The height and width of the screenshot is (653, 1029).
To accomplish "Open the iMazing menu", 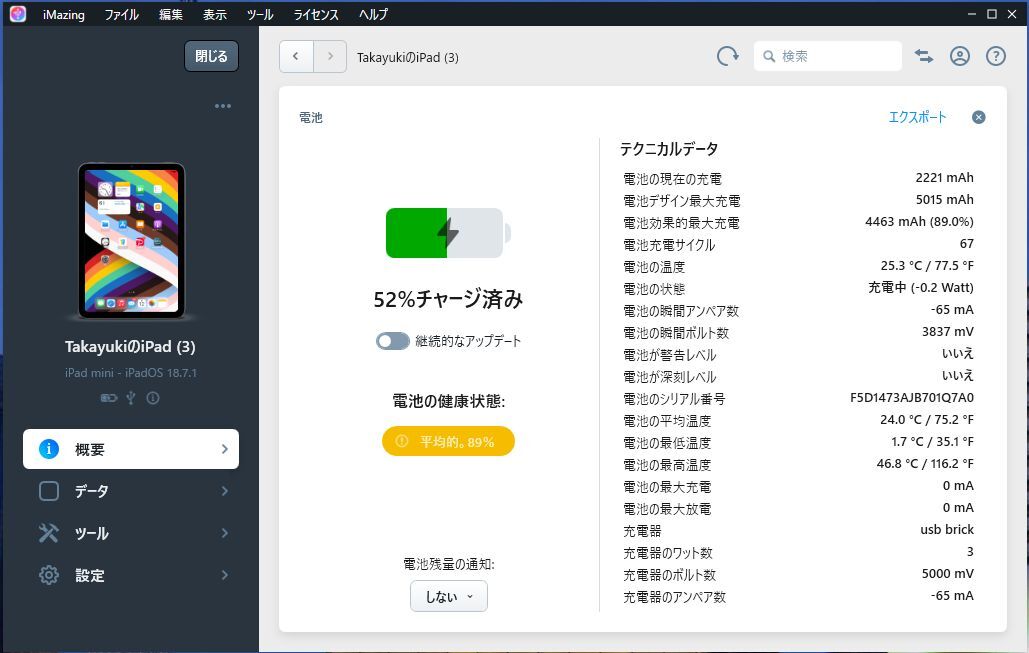I will 64,14.
